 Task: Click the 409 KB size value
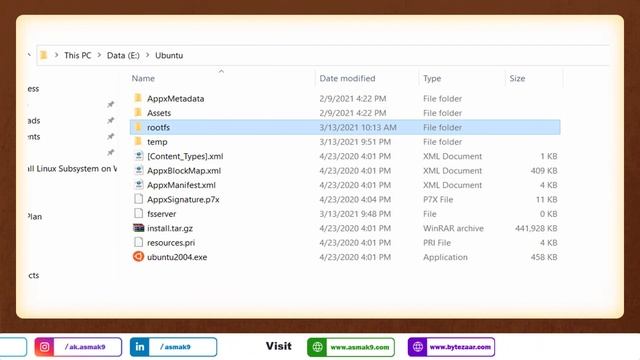(544, 171)
